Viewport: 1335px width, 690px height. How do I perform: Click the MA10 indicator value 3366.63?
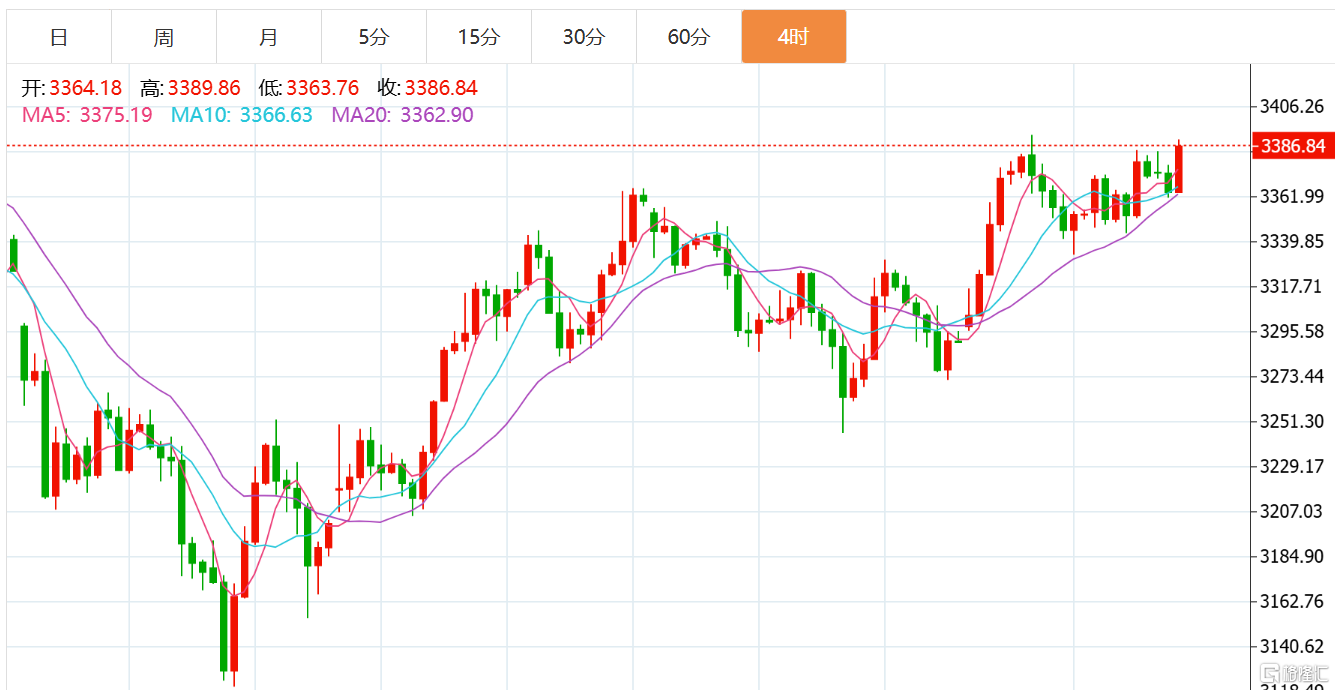[x=276, y=115]
